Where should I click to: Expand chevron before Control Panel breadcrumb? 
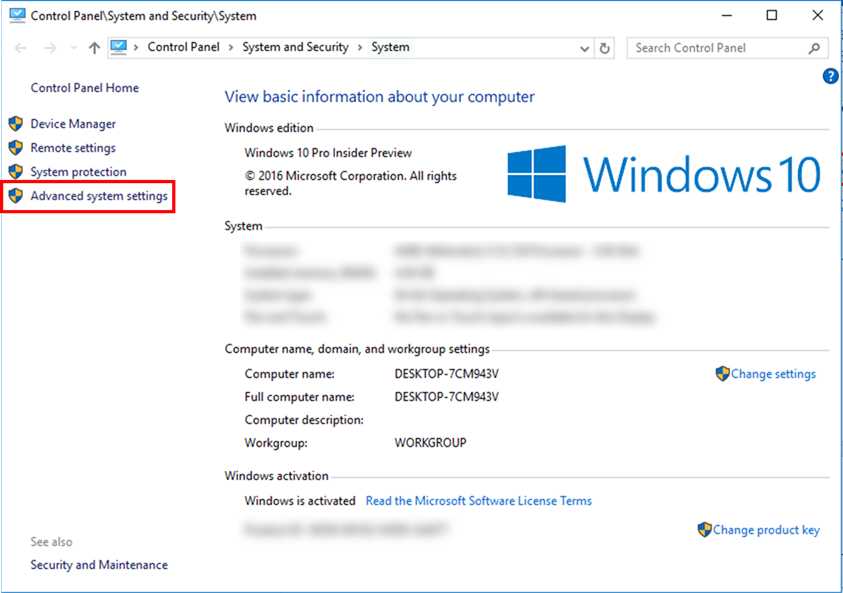136,48
